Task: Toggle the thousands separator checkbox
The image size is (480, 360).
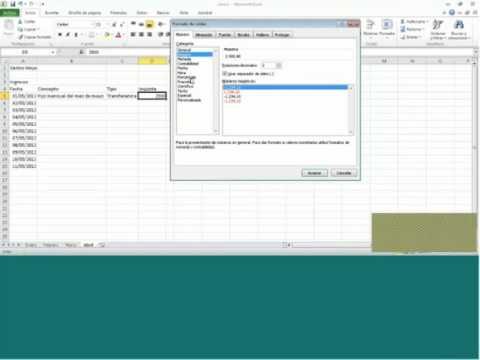Action: point(225,74)
